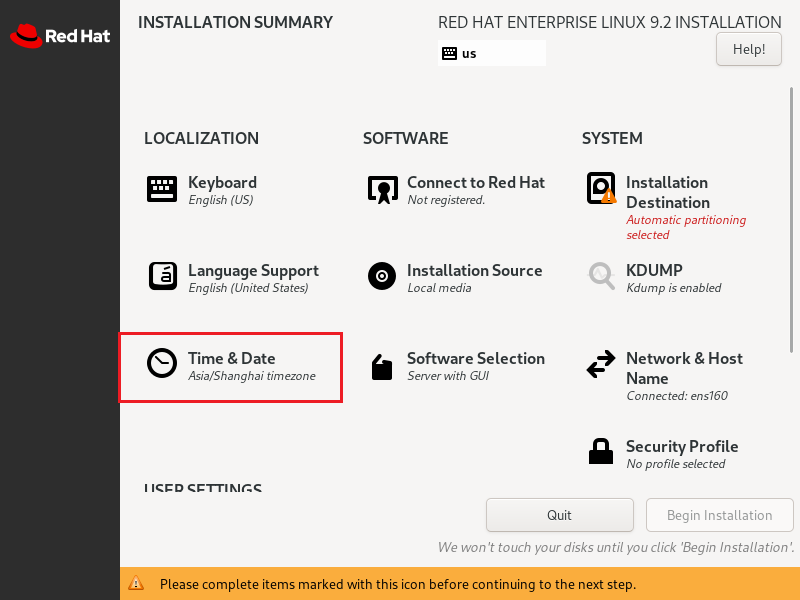The height and width of the screenshot is (600, 800).
Task: Click Begin Installation button
Action: pyautogui.click(x=719, y=515)
